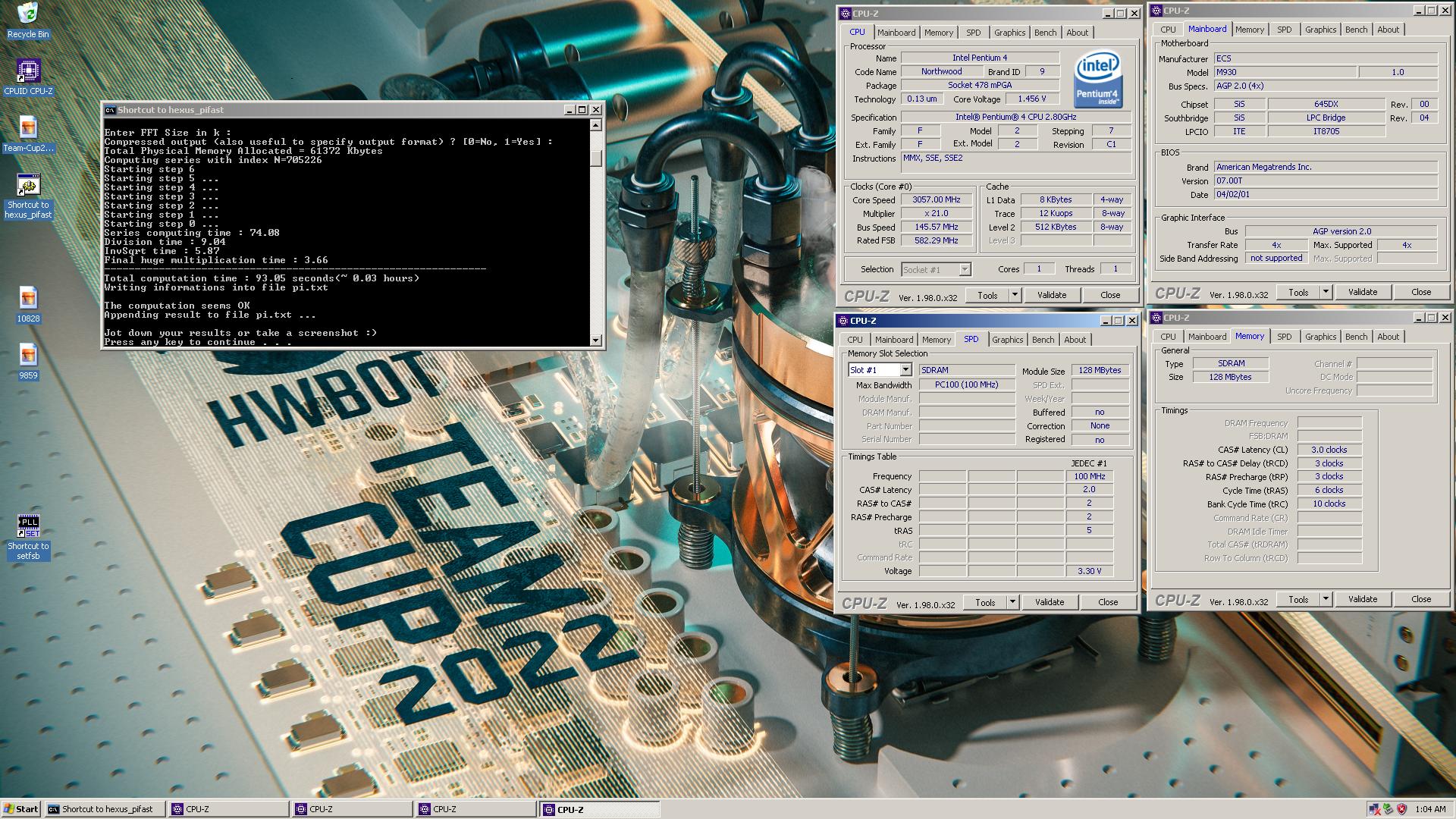Click the chipset model value 645DX
The image size is (1456, 819).
point(1326,104)
